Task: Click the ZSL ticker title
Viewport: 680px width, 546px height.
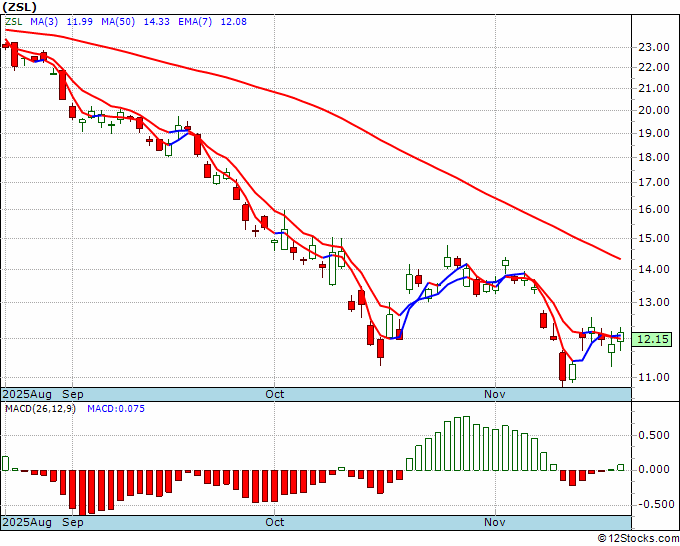Action: coord(20,7)
